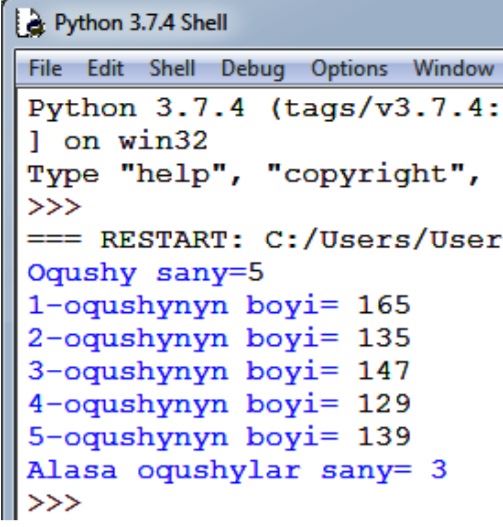Image resolution: width=503 pixels, height=527 pixels.
Task: Click the Python version banner line
Action: pos(265,109)
